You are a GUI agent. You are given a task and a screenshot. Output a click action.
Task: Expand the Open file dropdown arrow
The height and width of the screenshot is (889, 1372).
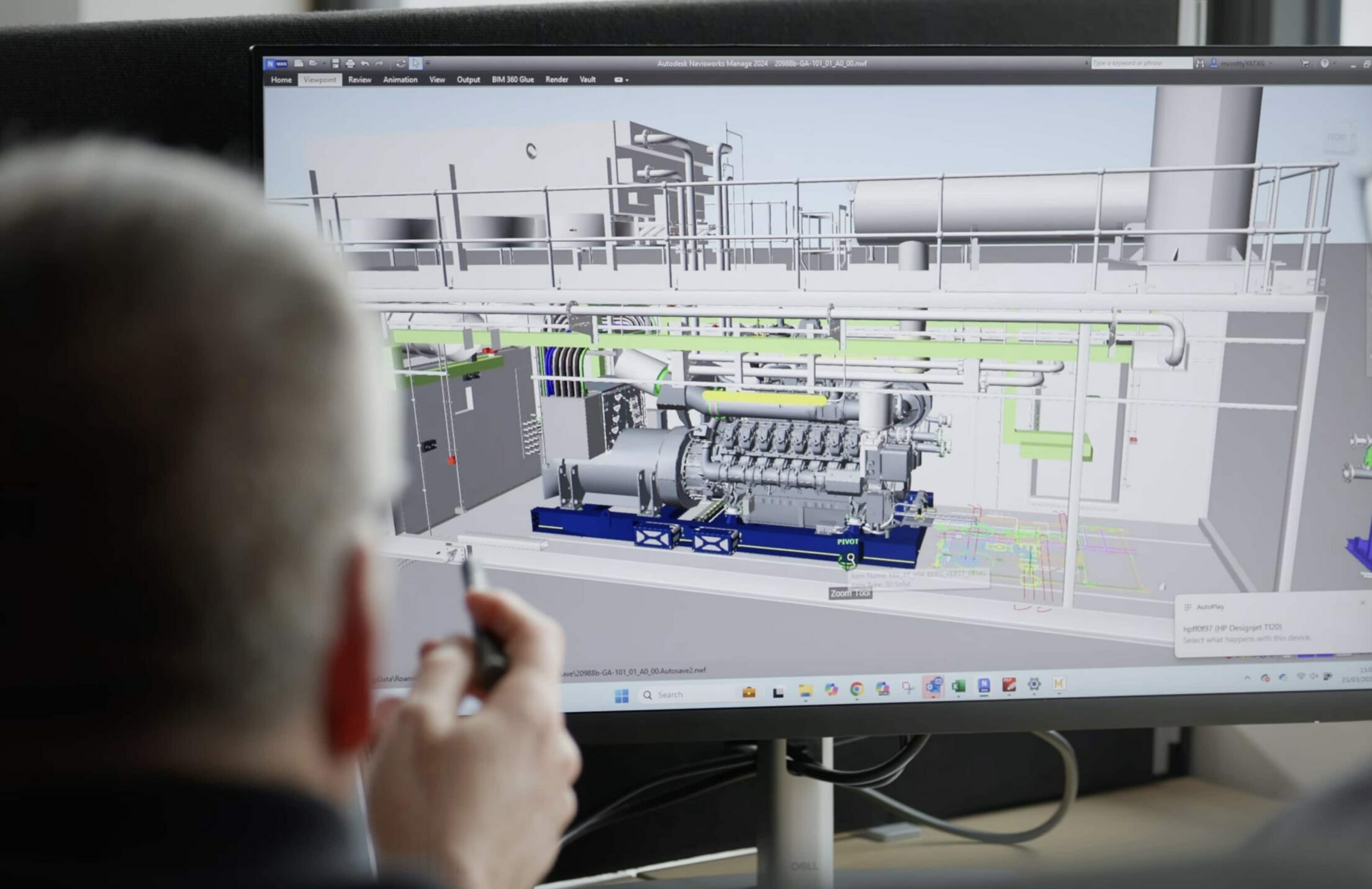(323, 63)
